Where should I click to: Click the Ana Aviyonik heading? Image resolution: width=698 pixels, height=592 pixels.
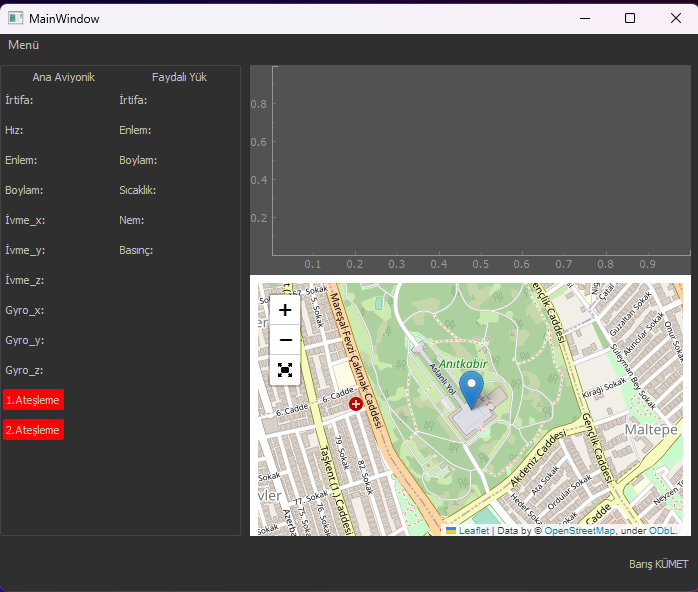(x=63, y=77)
